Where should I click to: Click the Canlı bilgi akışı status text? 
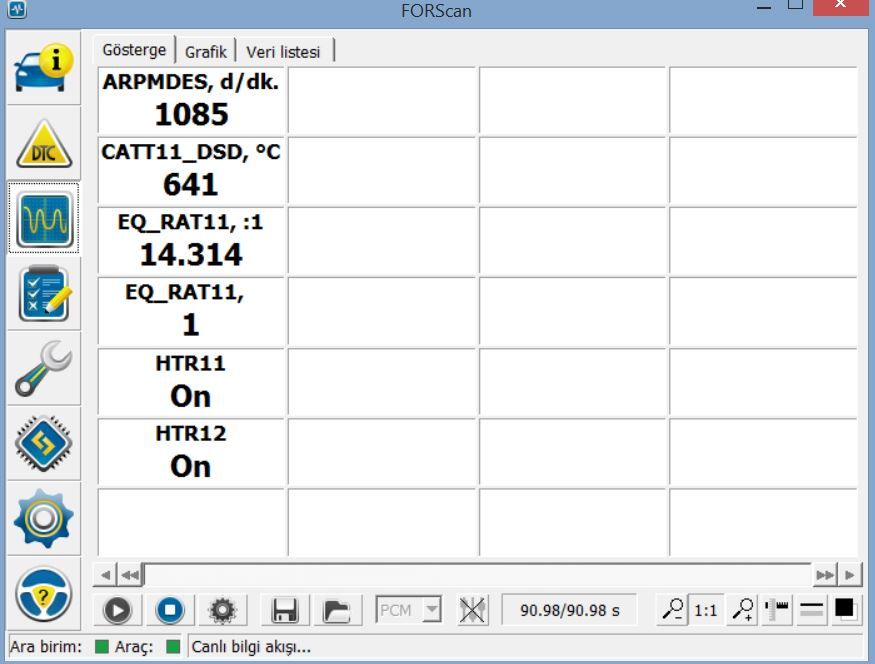coord(251,647)
